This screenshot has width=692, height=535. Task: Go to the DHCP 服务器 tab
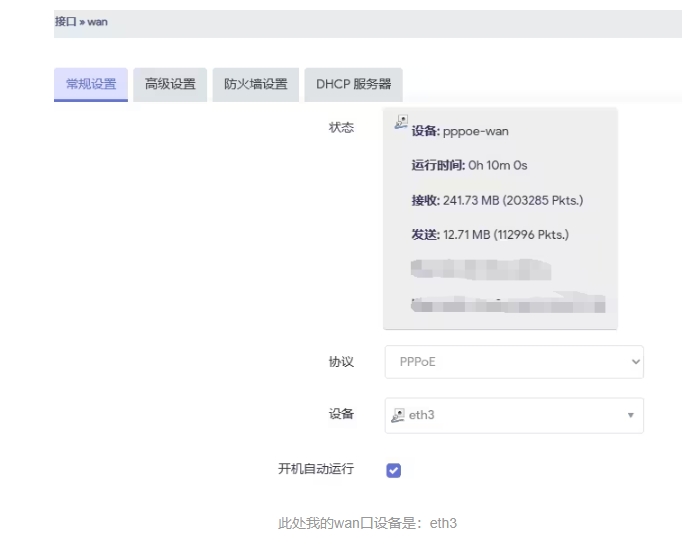click(353, 84)
